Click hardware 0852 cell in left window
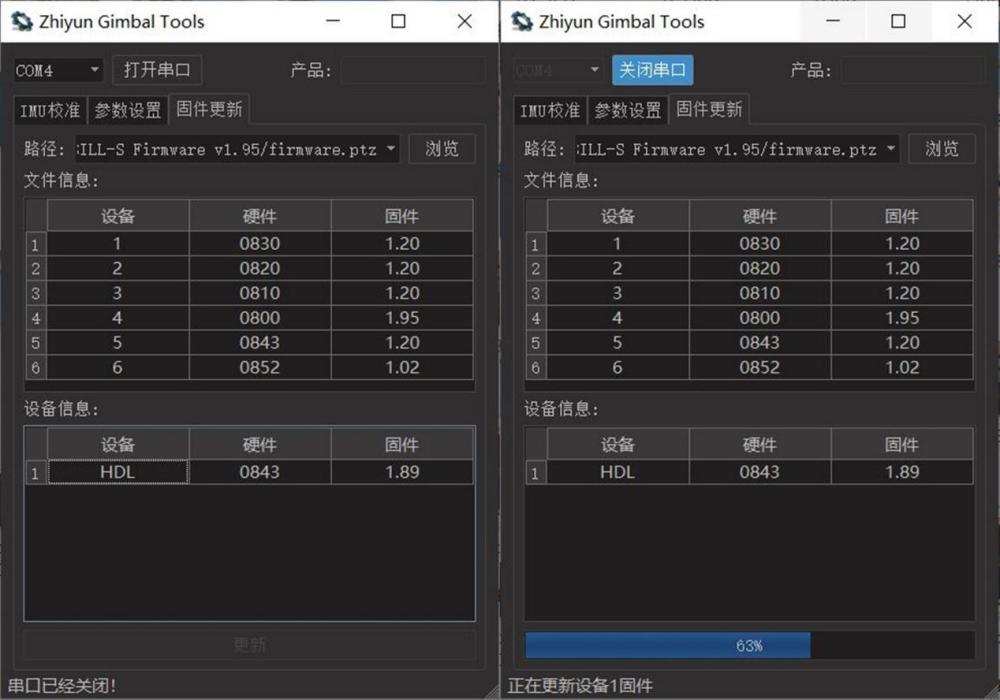This screenshot has width=1000, height=700. coord(260,368)
